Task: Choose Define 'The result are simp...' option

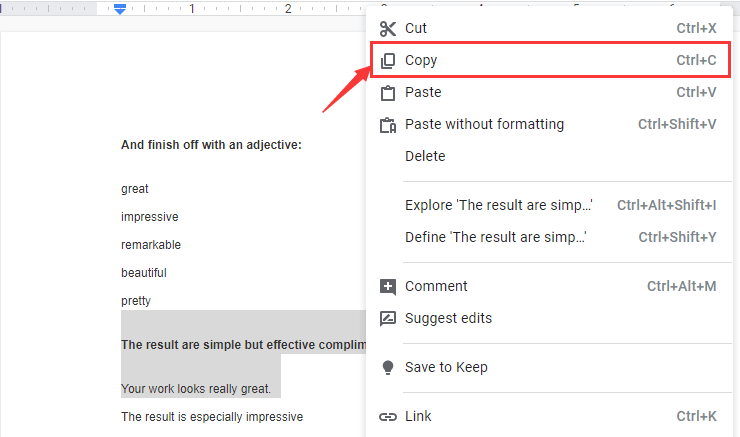Action: 495,238
